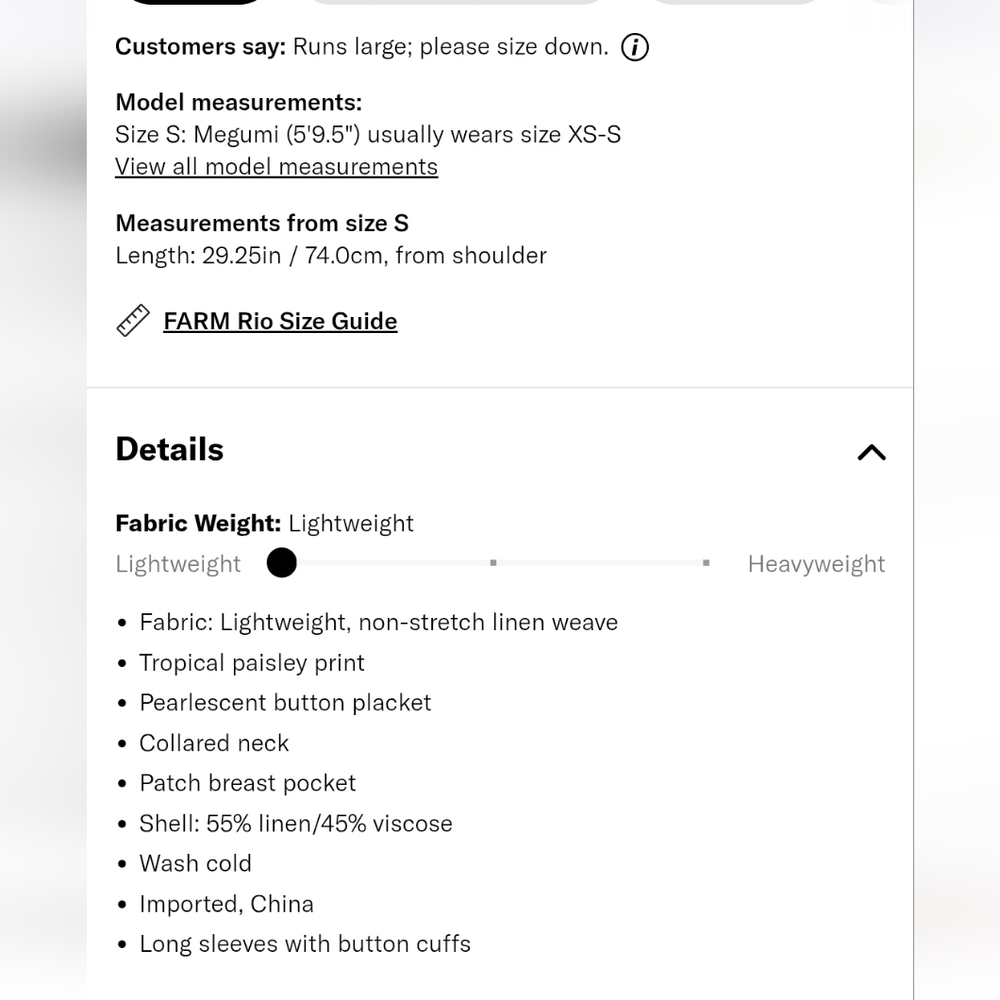Click the middle marker on fabric weight slider
This screenshot has width=1000, height=1000.
point(493,563)
